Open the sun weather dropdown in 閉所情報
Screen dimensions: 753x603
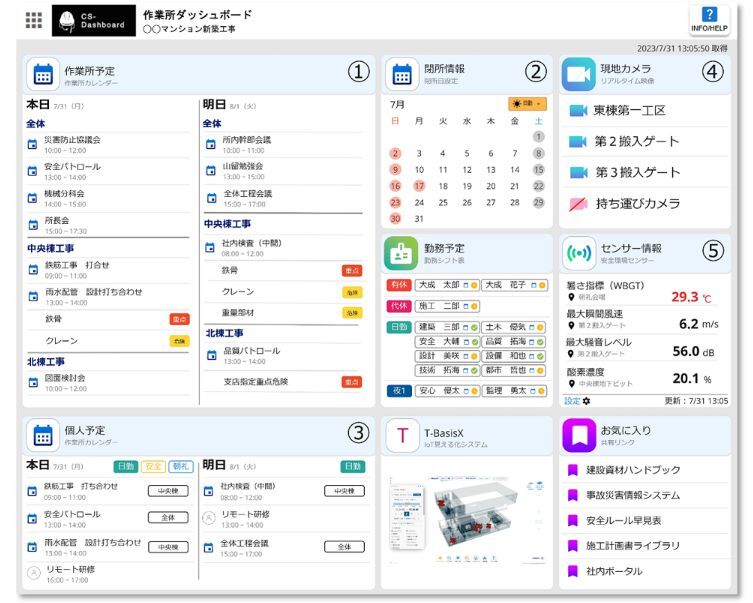point(527,104)
